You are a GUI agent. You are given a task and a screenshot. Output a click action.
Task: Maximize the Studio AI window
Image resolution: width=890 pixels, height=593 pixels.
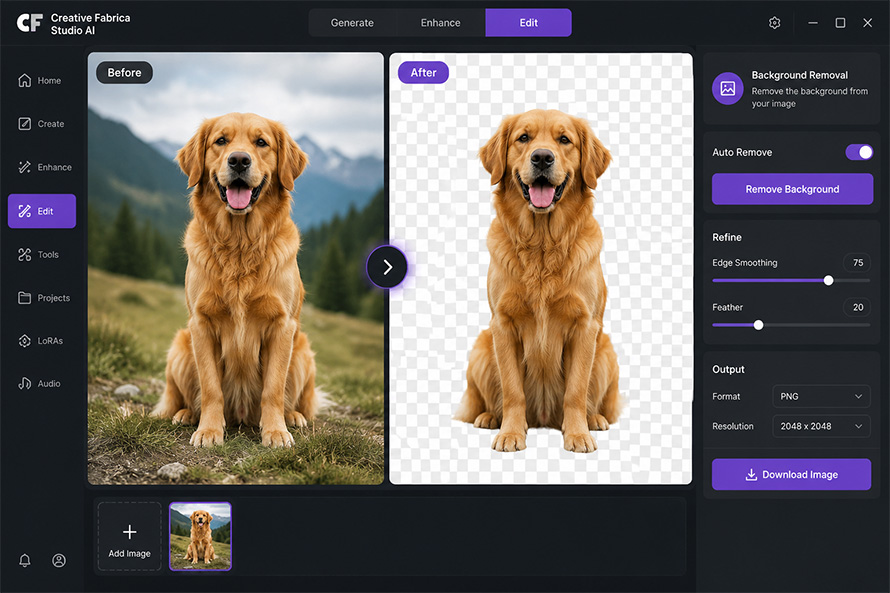point(841,23)
